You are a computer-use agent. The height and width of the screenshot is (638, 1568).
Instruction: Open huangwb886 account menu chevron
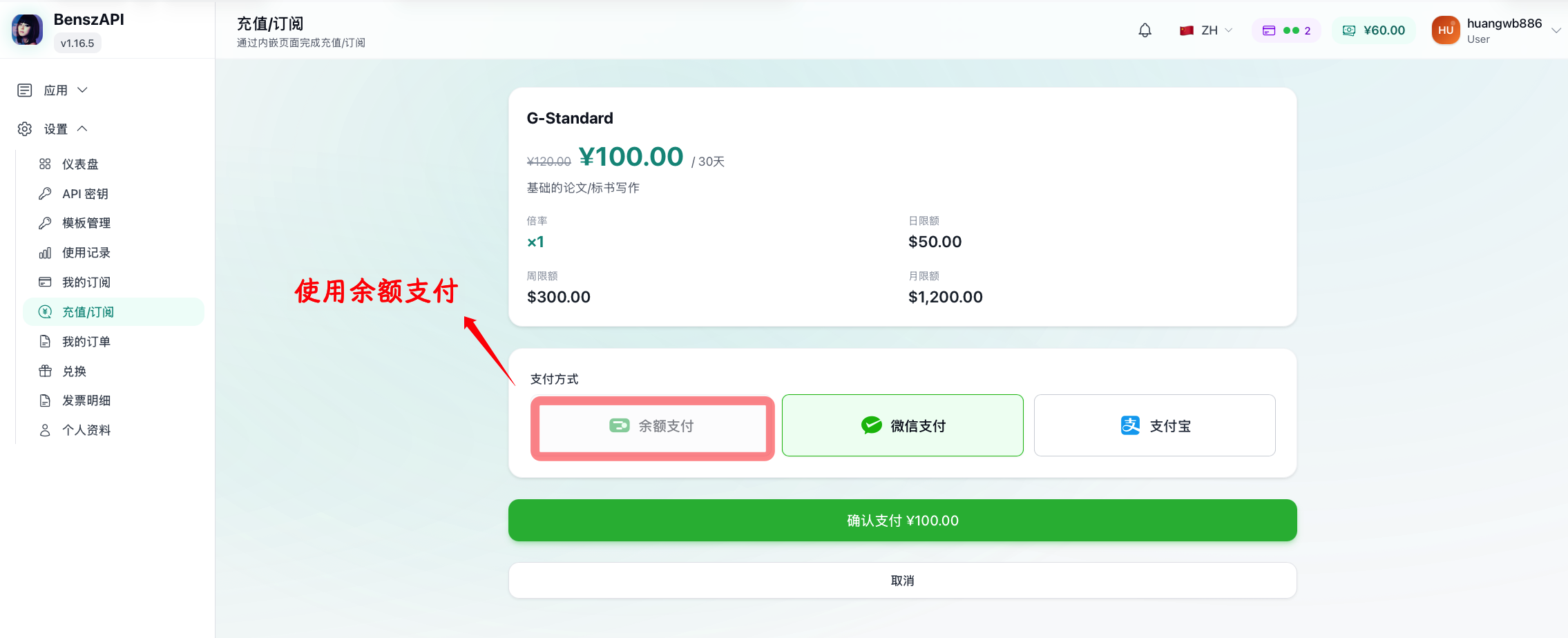1556,30
